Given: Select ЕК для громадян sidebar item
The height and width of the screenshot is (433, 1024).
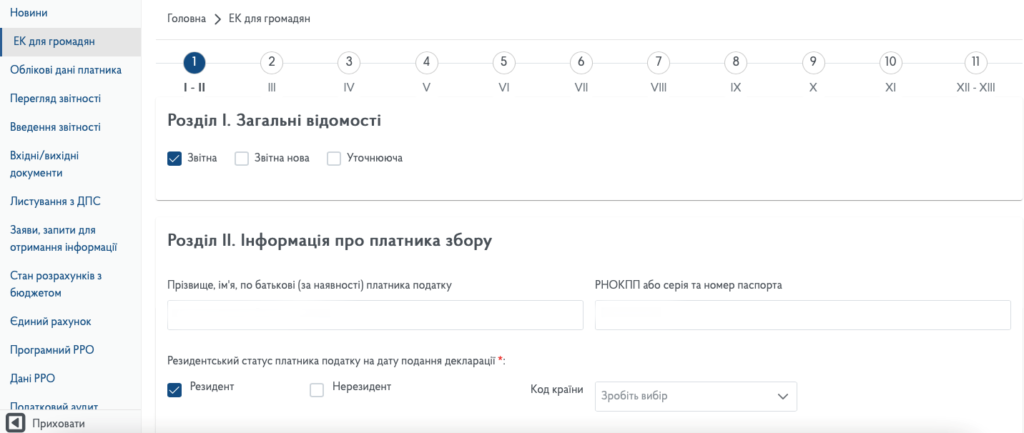Looking at the screenshot, I should (x=70, y=42).
